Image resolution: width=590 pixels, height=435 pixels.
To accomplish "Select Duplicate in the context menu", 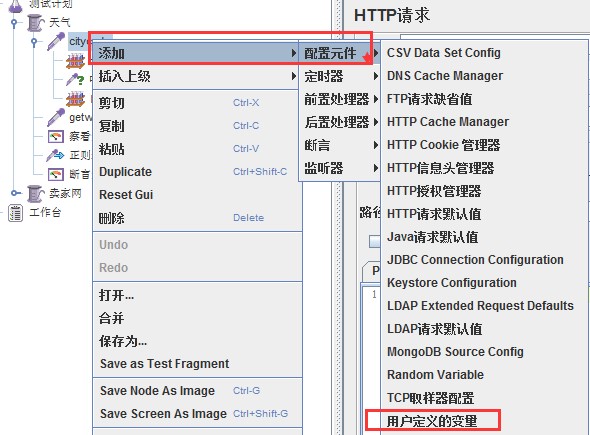I will click(x=197, y=172).
